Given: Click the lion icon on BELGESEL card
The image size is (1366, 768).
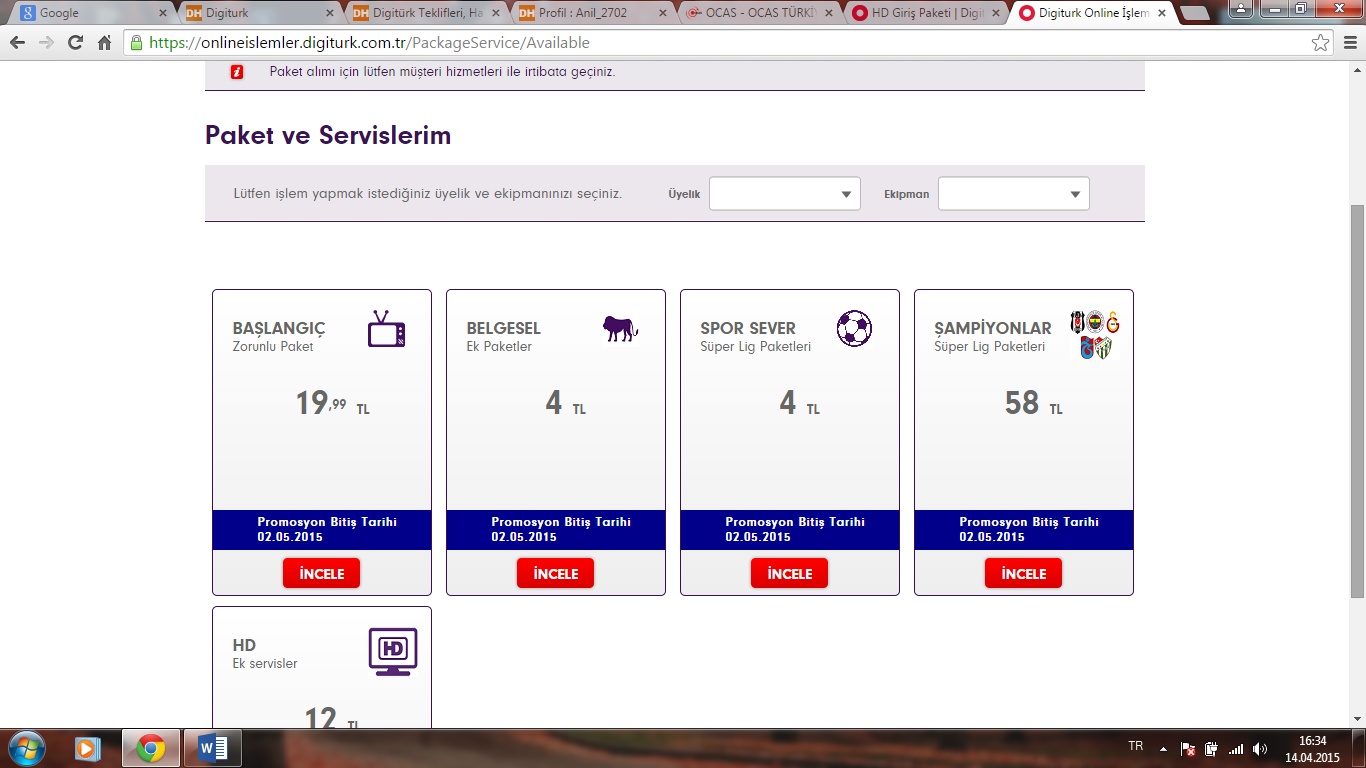Looking at the screenshot, I should point(620,328).
